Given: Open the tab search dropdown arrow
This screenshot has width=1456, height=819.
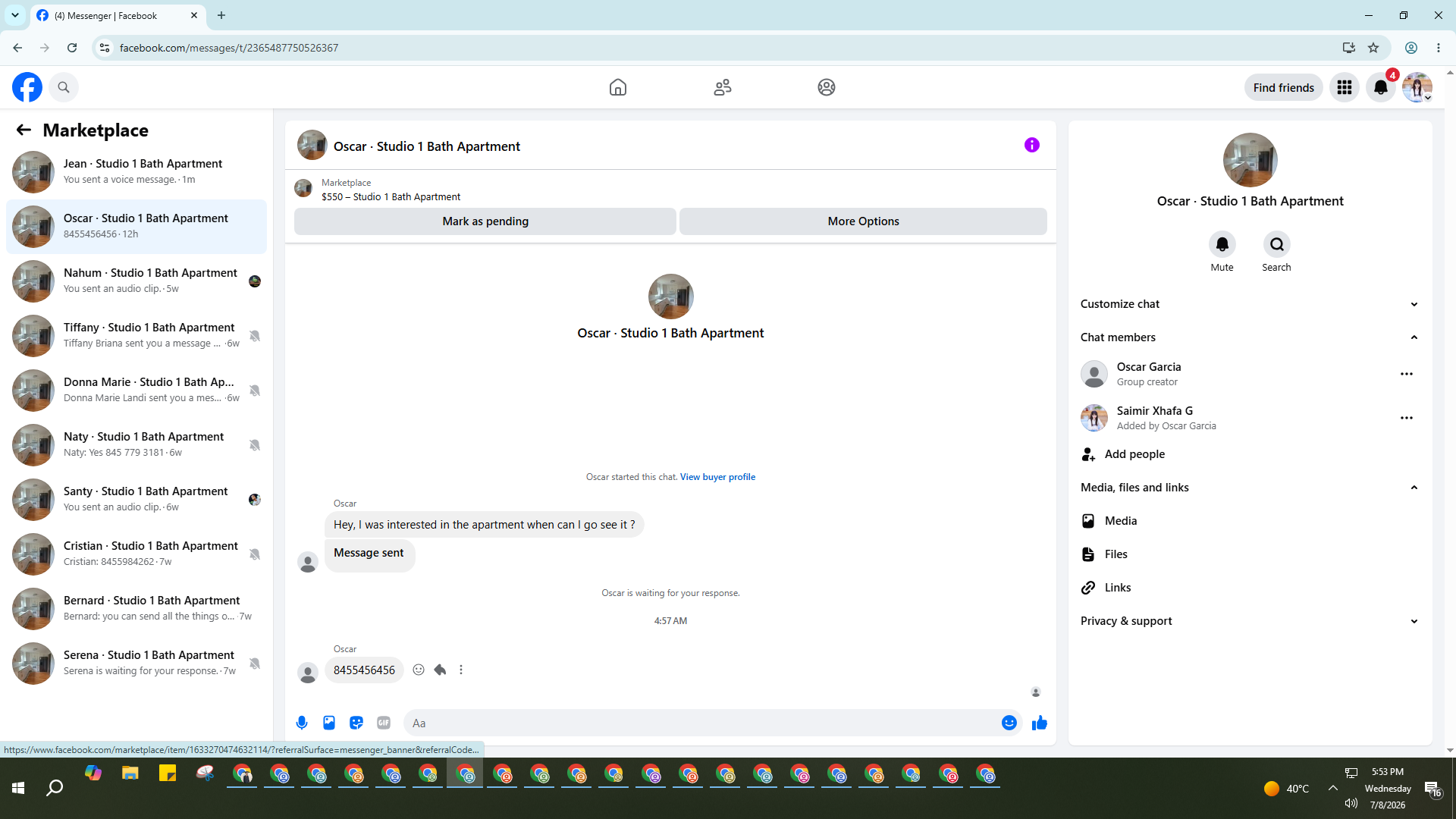Looking at the screenshot, I should [x=15, y=15].
